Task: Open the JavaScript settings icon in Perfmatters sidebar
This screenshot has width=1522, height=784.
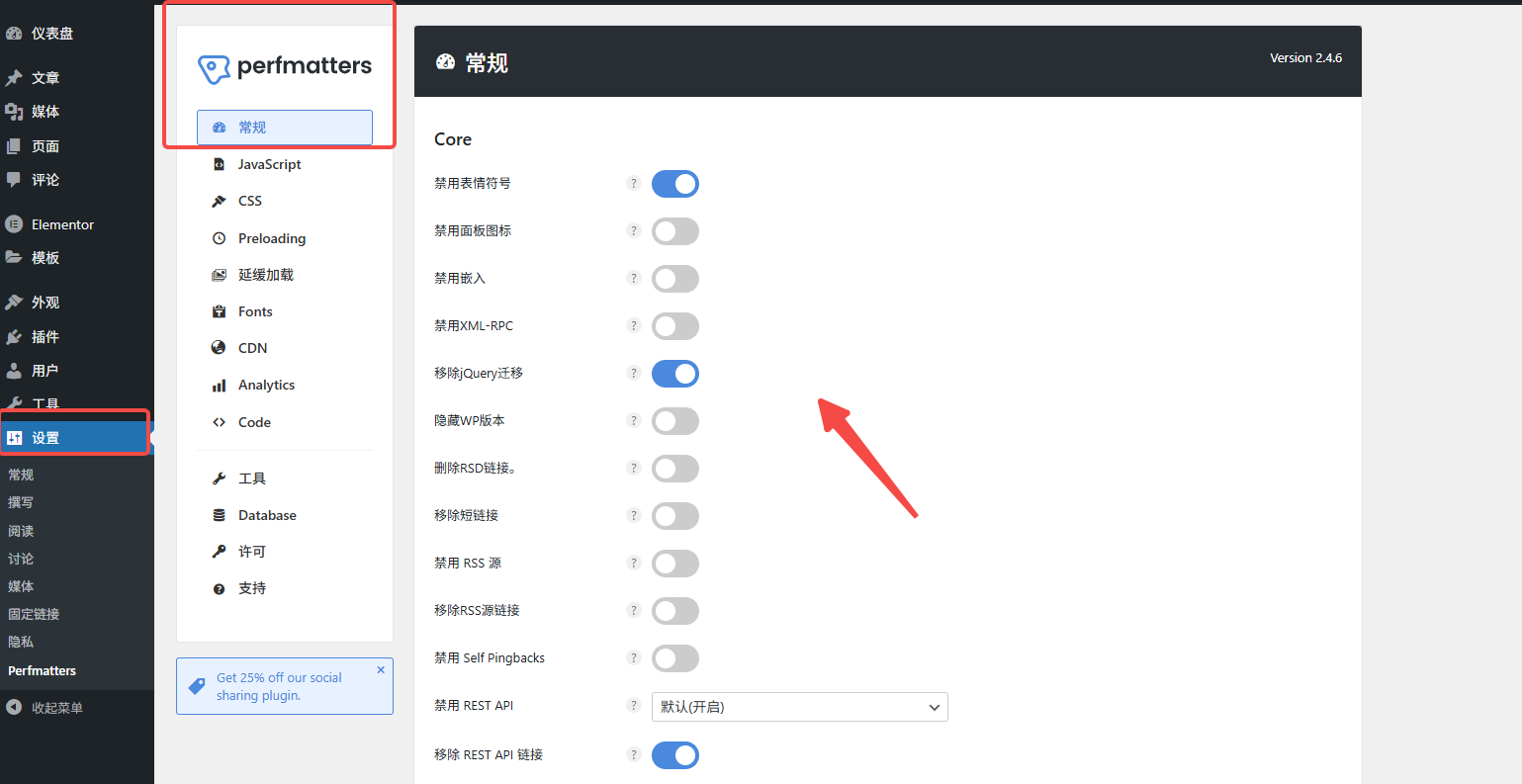Action: [x=220, y=164]
